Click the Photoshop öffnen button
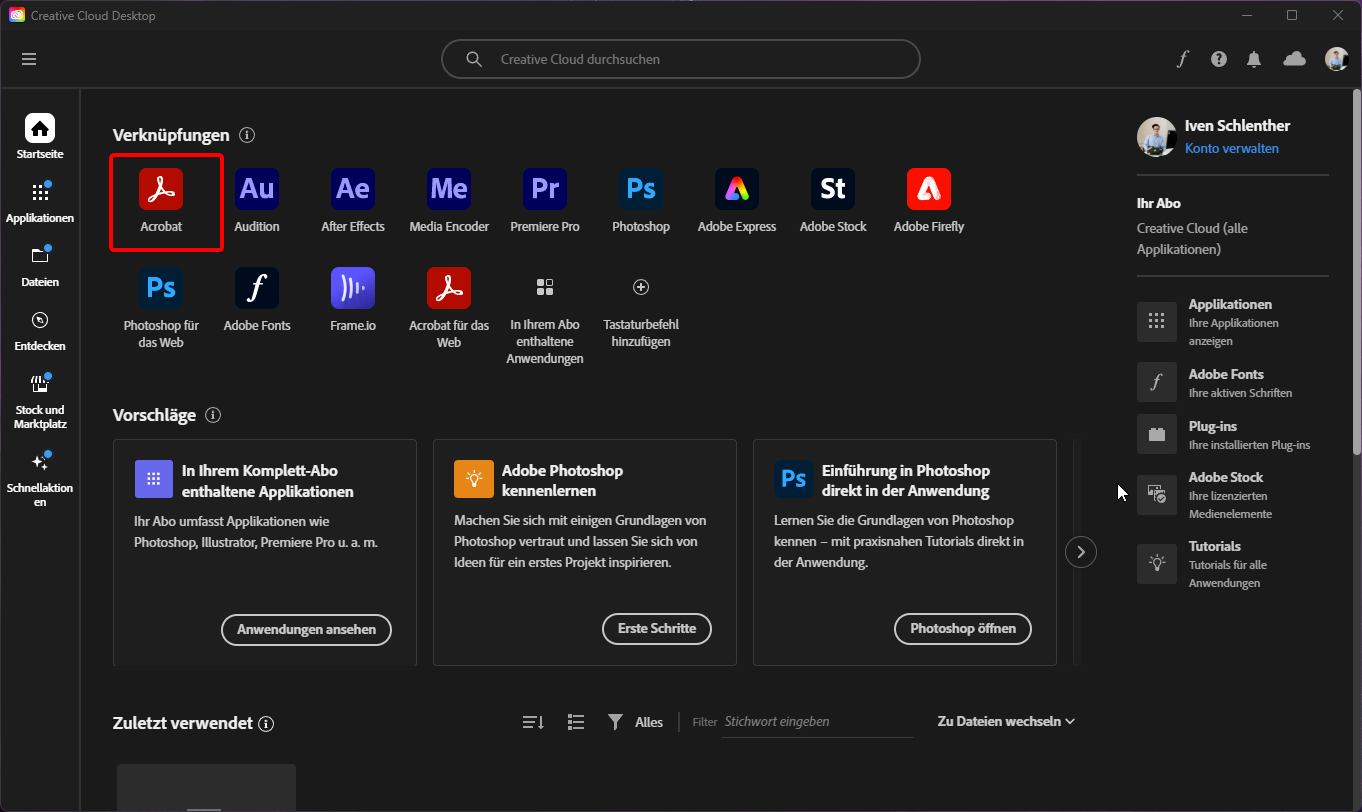Image resolution: width=1362 pixels, height=812 pixels. click(962, 629)
